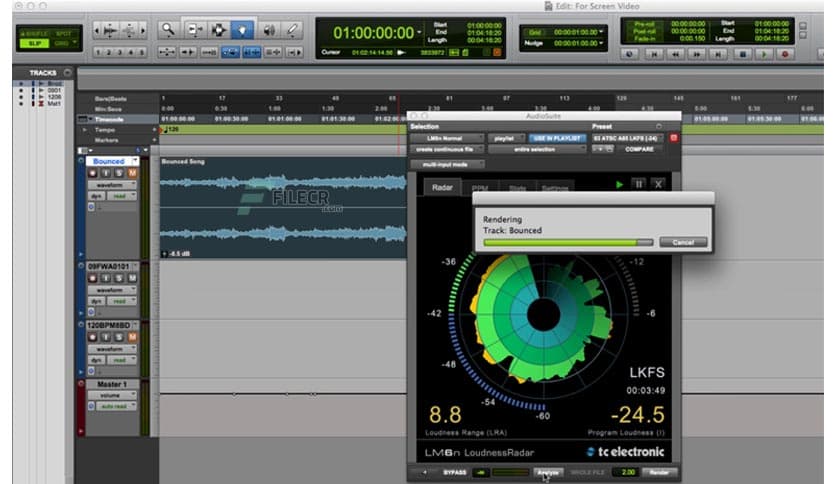Viewport: 836px width, 484px height.
Task: Click the transport Stop button
Action: point(741,54)
